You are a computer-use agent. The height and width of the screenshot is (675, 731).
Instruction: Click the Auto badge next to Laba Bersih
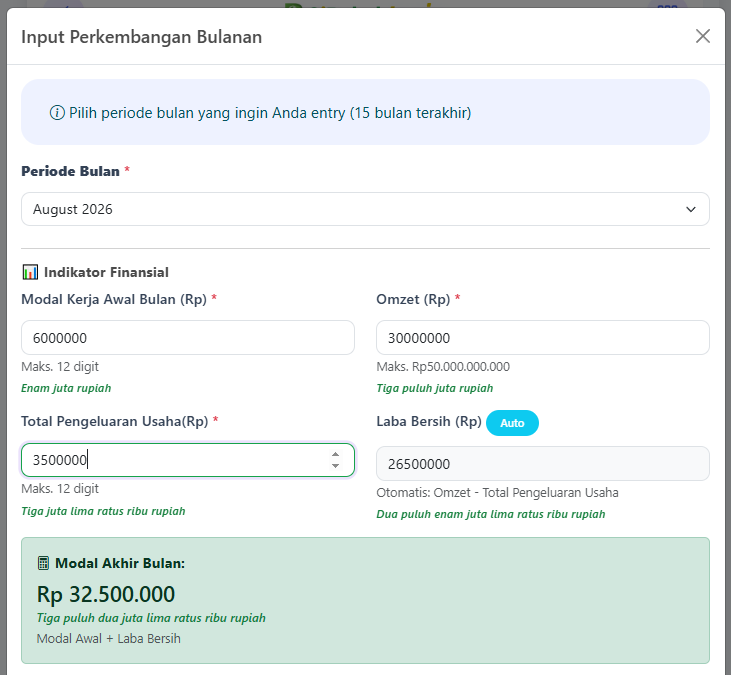click(x=512, y=423)
